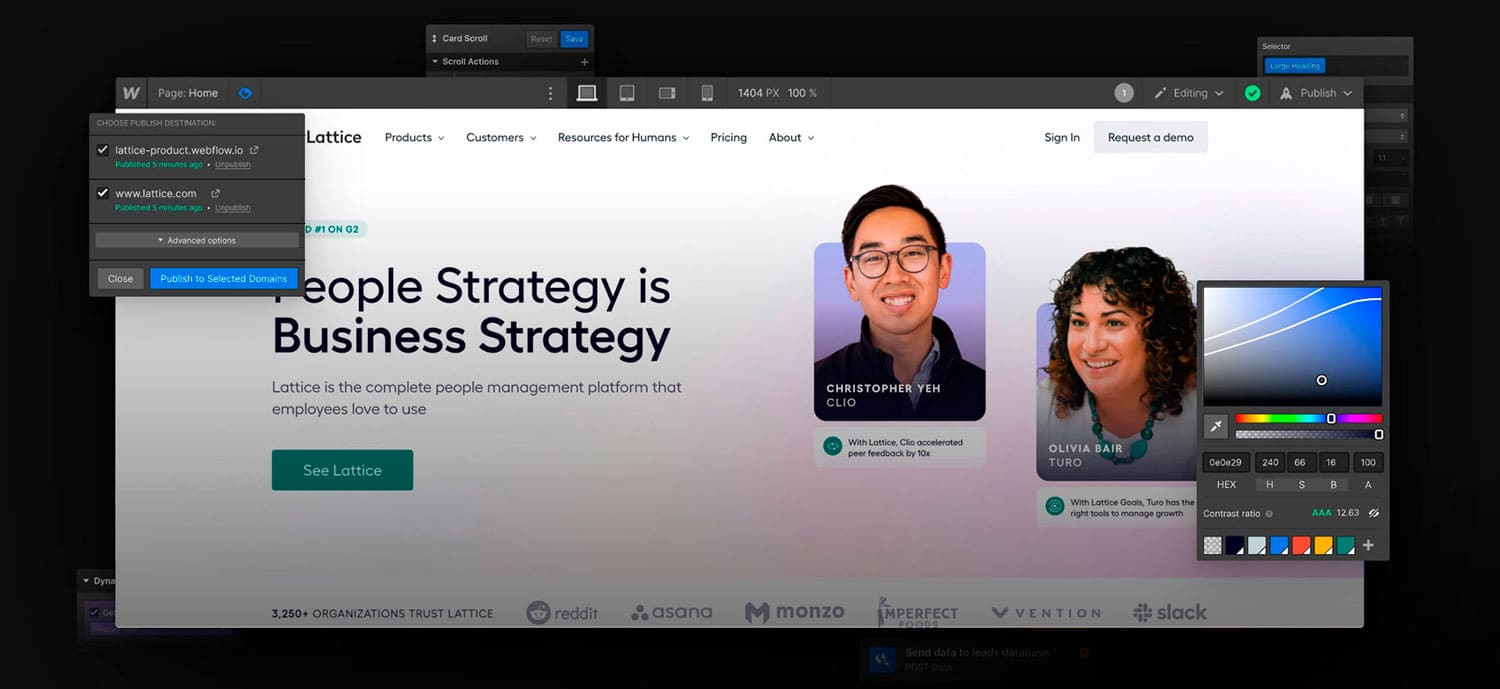The height and width of the screenshot is (689, 1500).
Task: Activate the eyedropper in the color picker
Action: click(x=1216, y=426)
